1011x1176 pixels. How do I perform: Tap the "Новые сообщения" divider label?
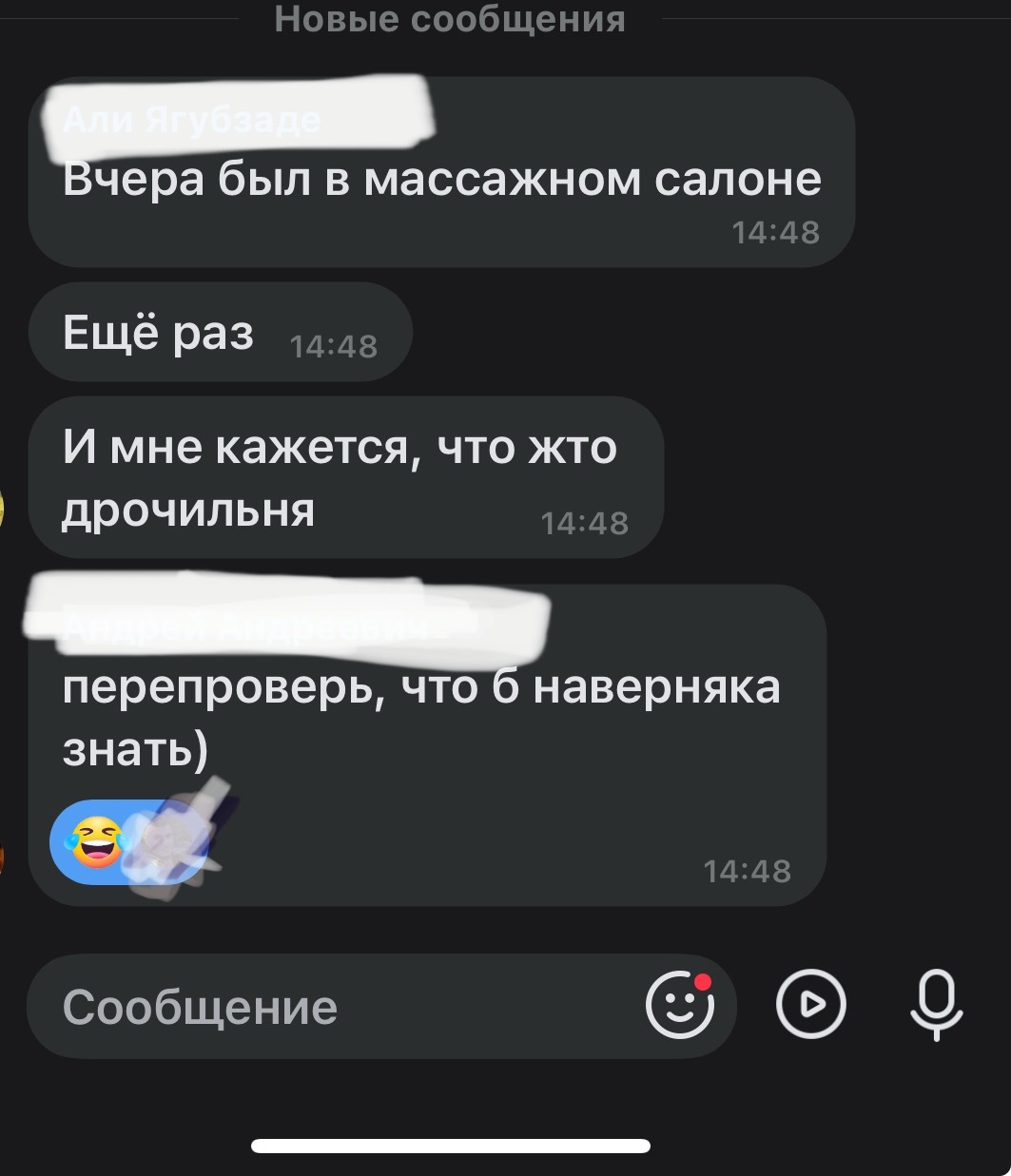point(450,18)
